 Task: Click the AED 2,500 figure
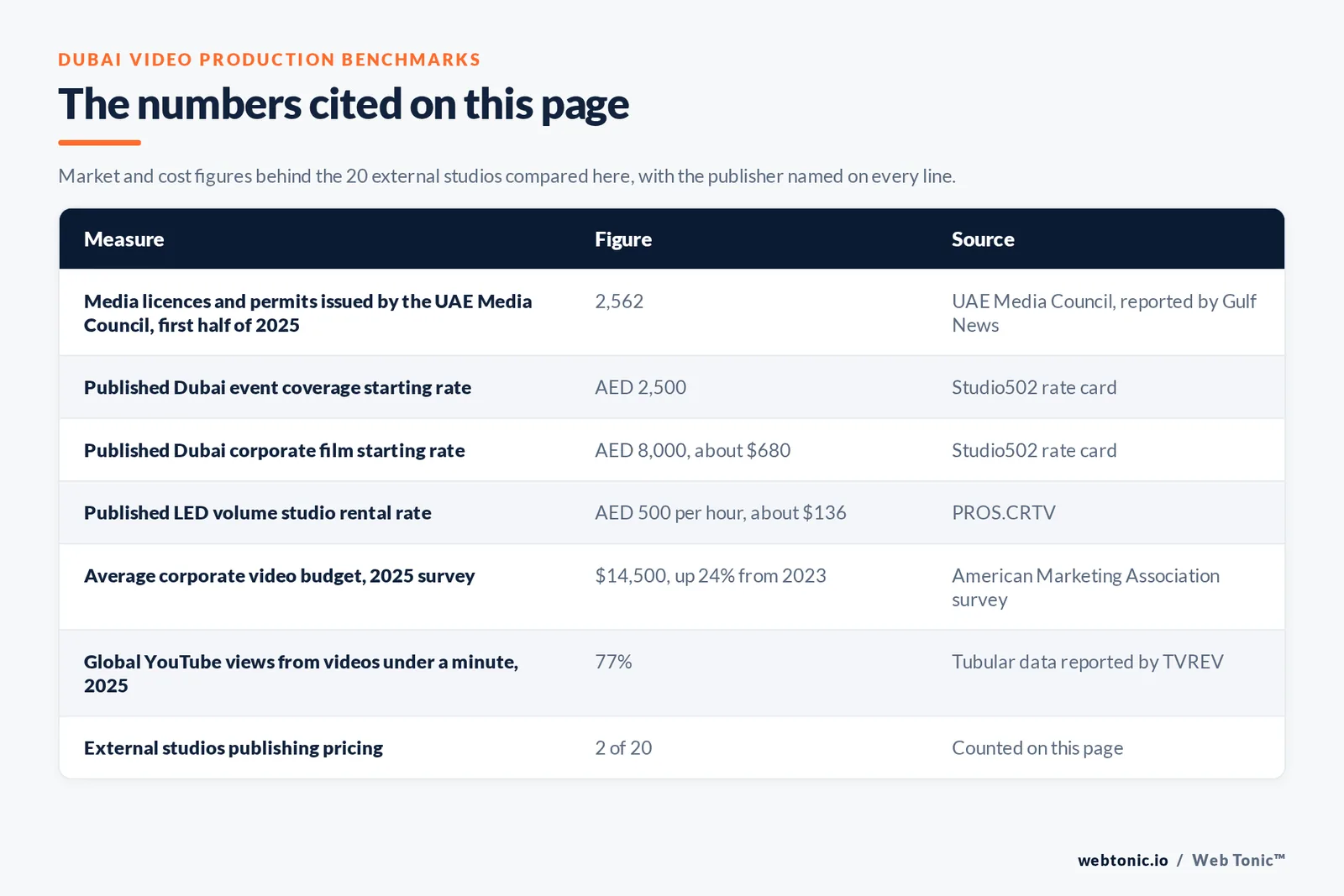(x=640, y=387)
